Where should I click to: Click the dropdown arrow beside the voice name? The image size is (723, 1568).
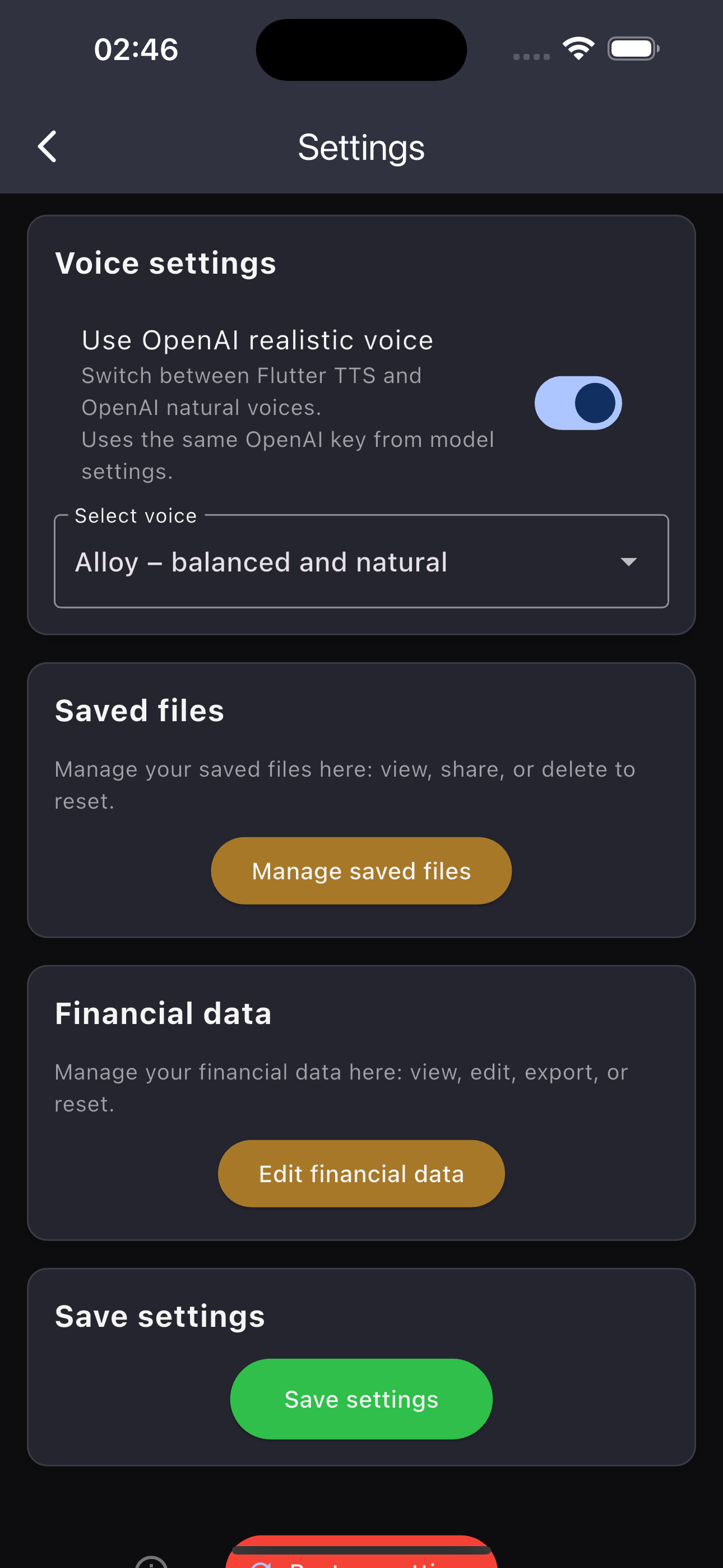630,561
